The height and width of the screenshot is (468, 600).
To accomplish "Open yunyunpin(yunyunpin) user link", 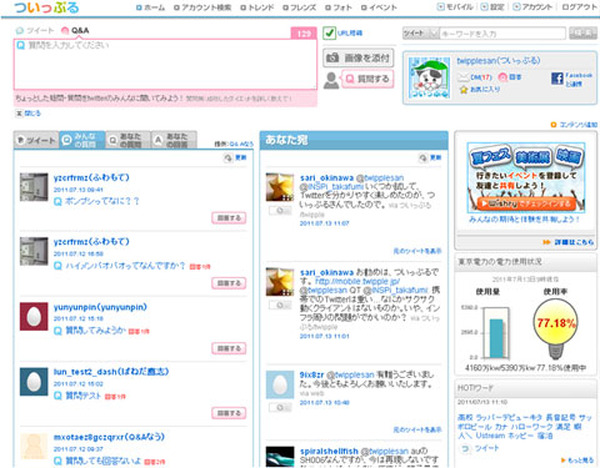I will [x=100, y=307].
